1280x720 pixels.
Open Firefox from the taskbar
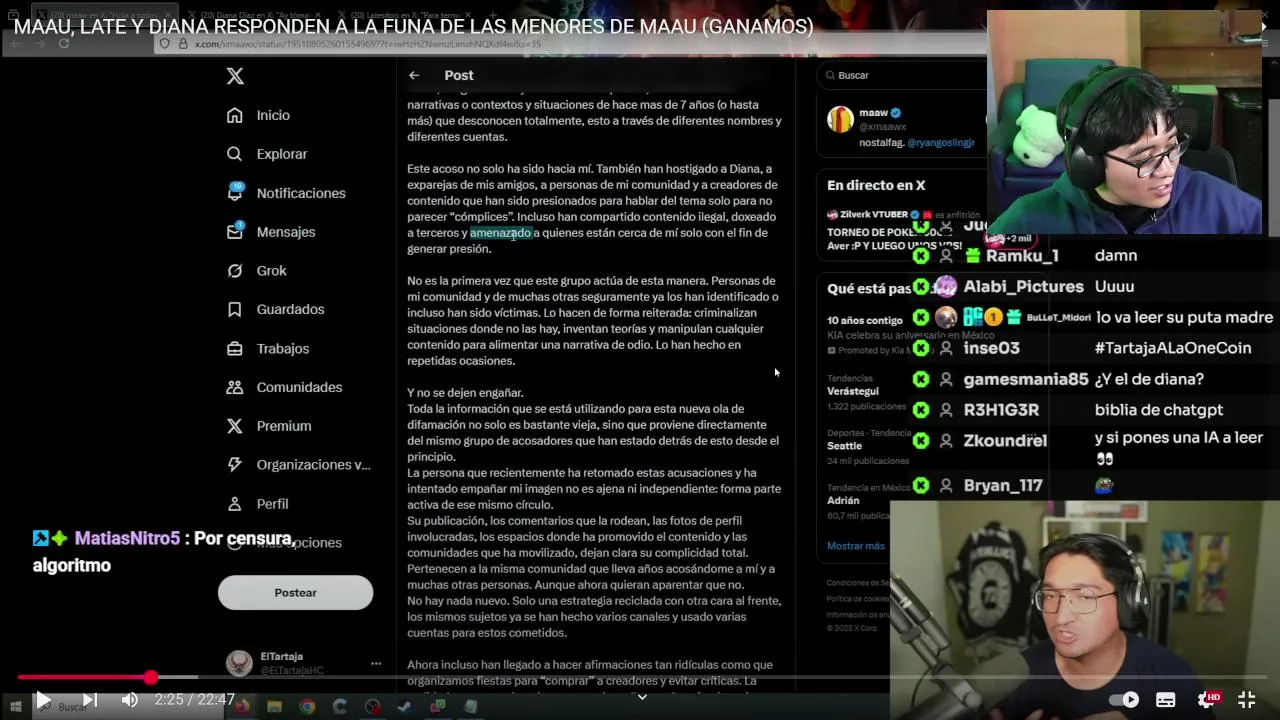click(x=242, y=707)
